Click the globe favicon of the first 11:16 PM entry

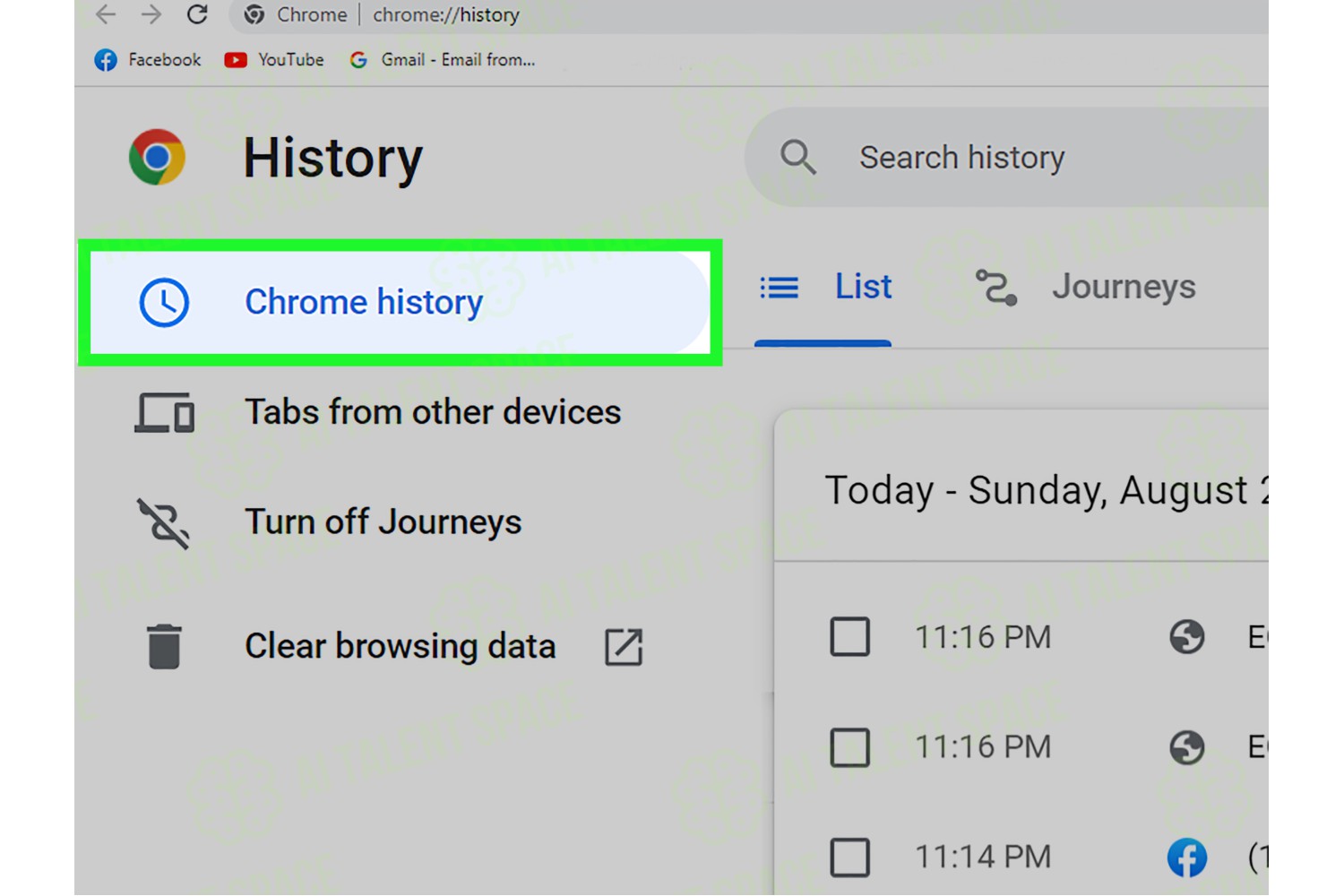tap(1187, 637)
